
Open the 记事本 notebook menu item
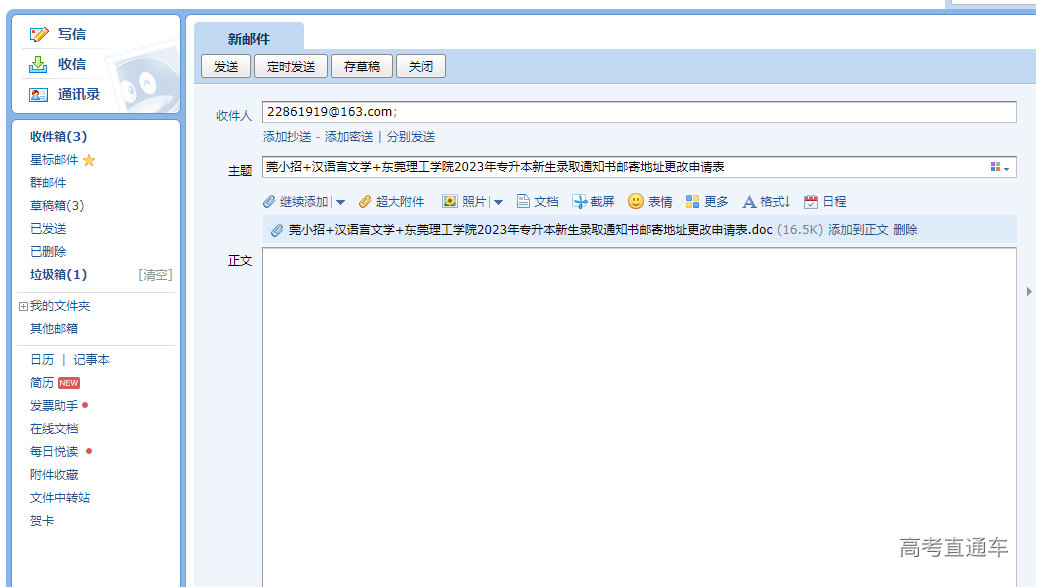(x=92, y=359)
